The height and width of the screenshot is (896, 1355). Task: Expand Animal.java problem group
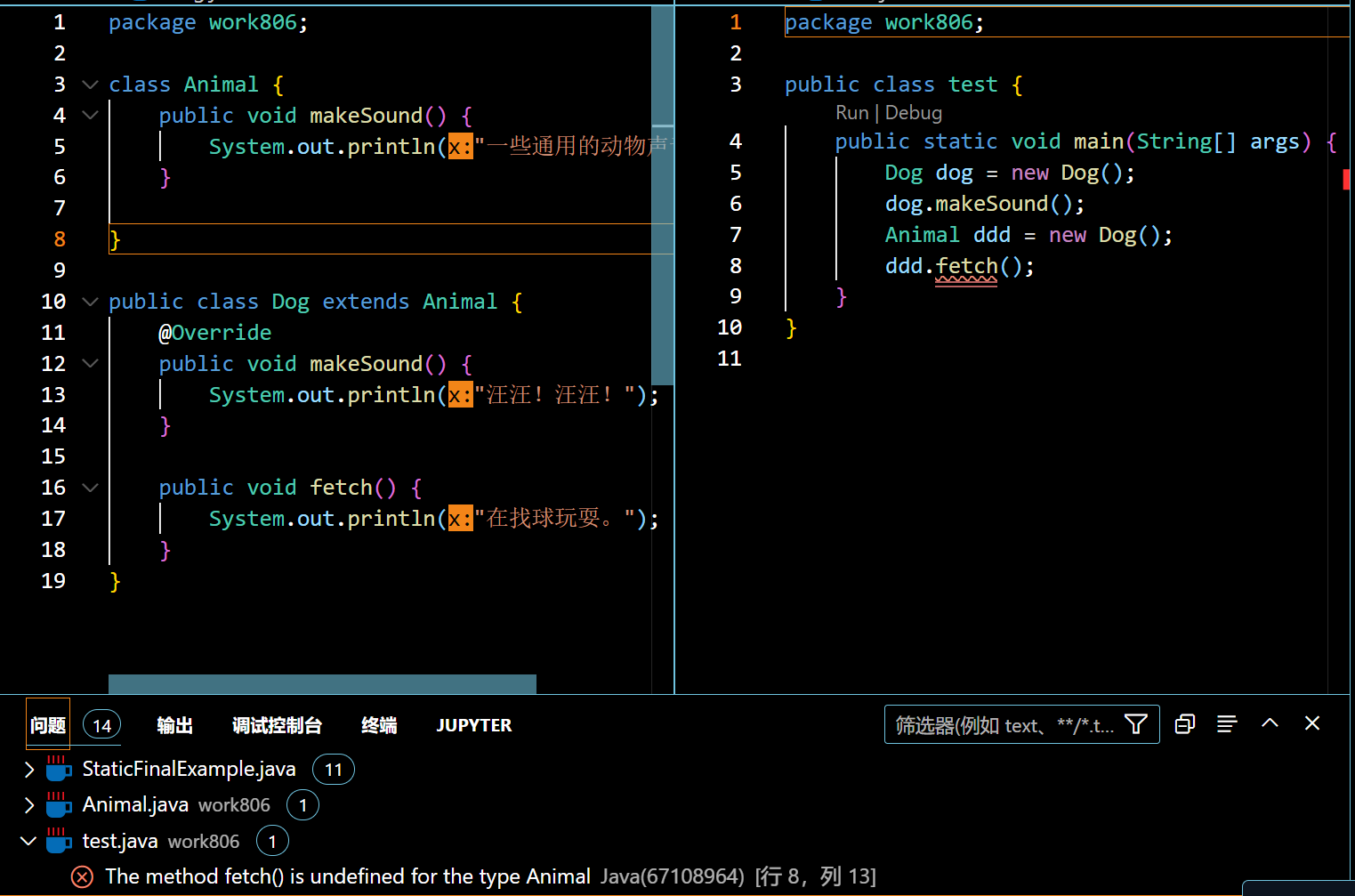pos(28,805)
